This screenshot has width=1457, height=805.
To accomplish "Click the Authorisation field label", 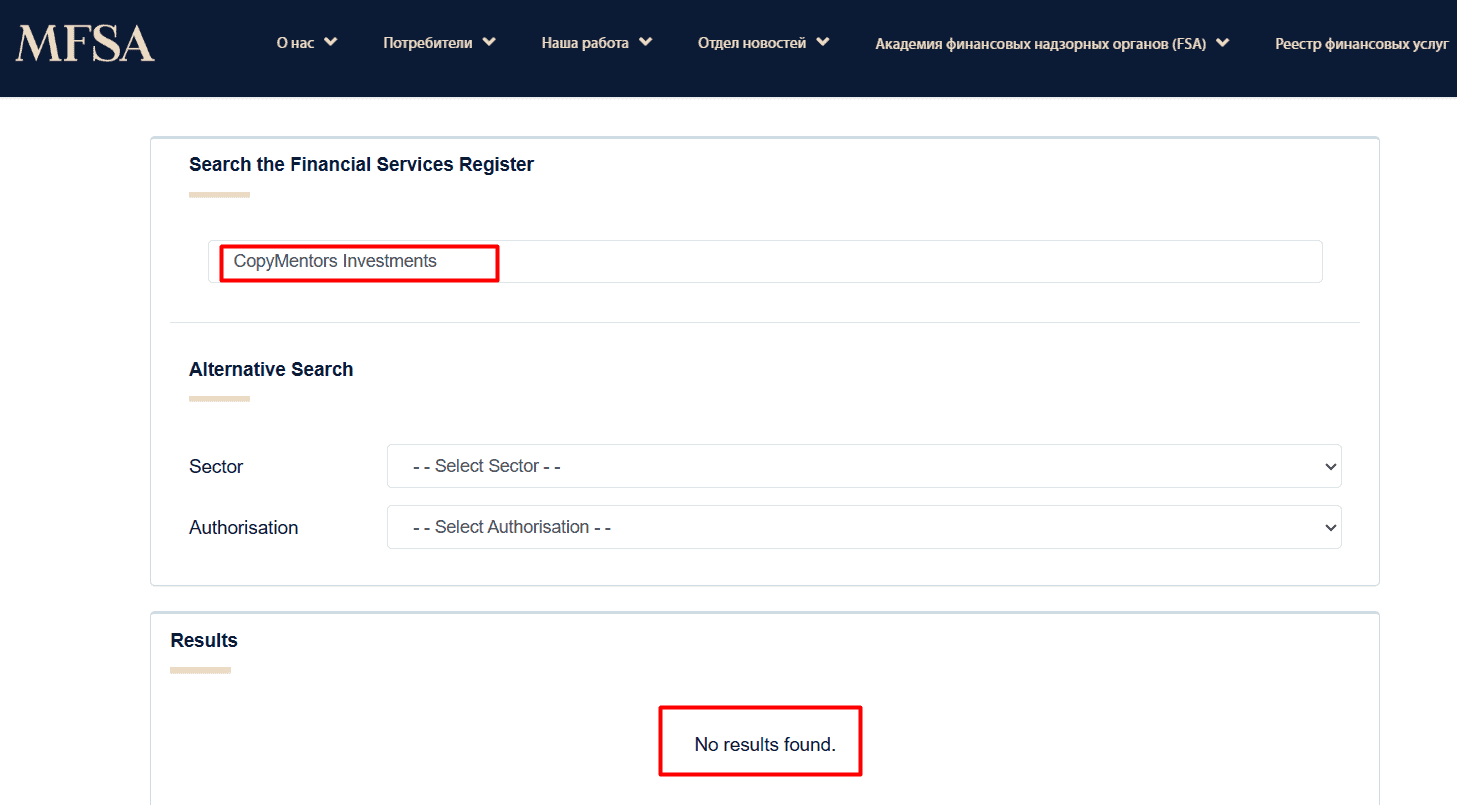I will tap(243, 528).
